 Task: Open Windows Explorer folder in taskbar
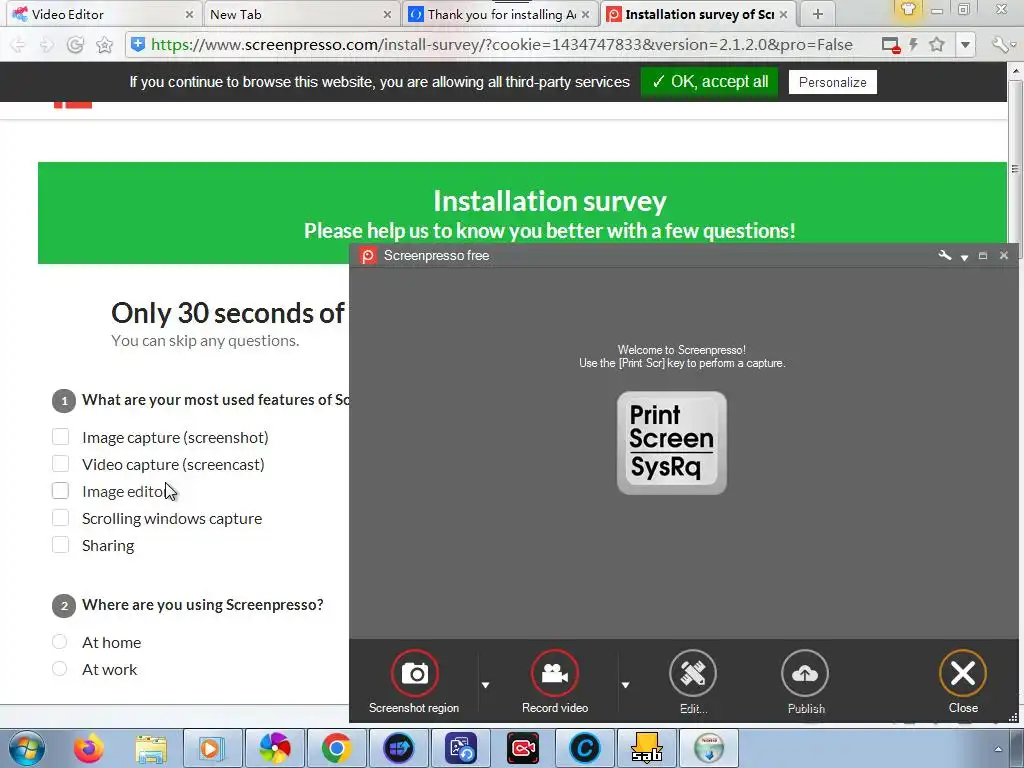tap(151, 748)
